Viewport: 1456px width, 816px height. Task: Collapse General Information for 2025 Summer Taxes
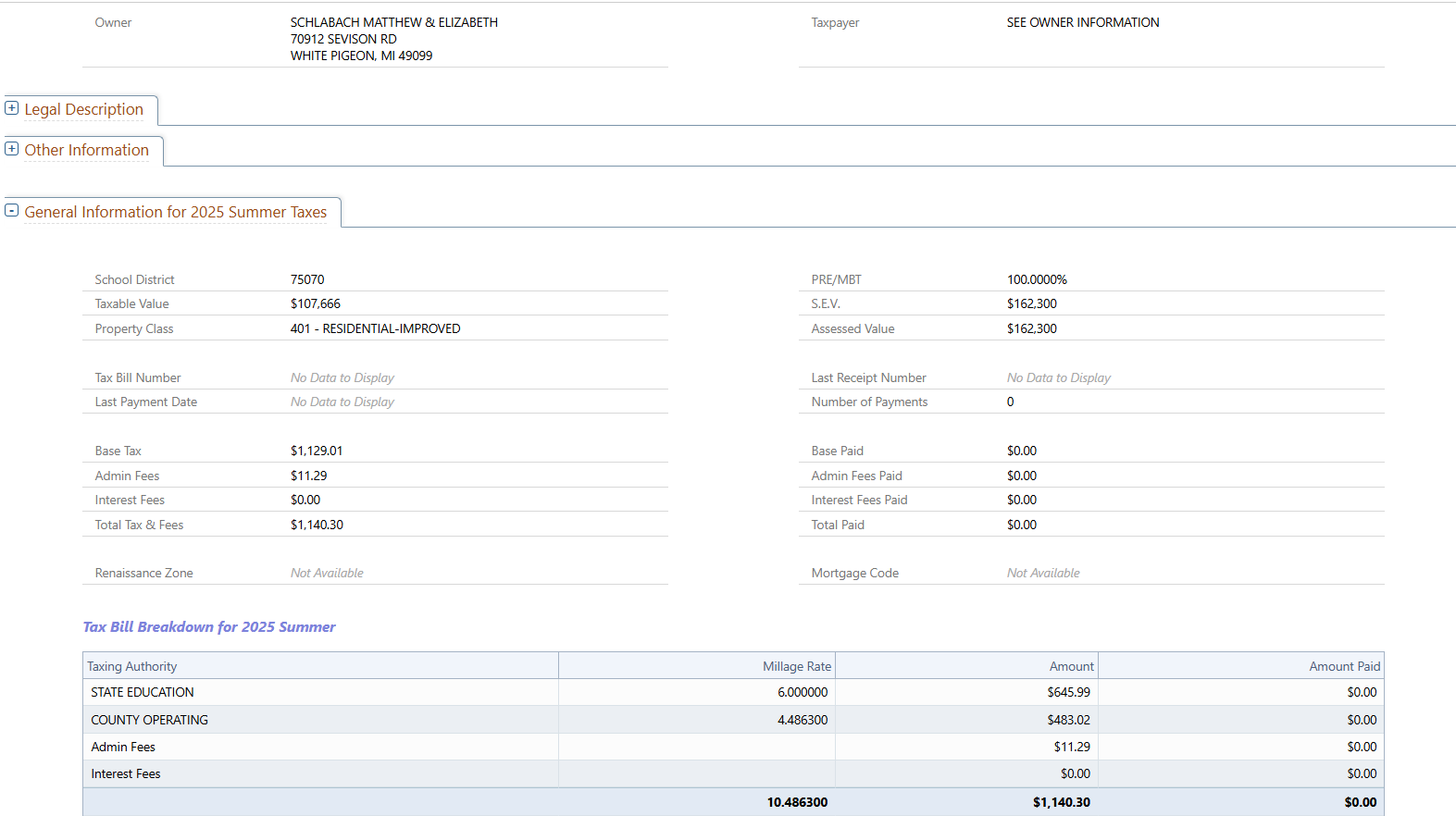coord(175,212)
